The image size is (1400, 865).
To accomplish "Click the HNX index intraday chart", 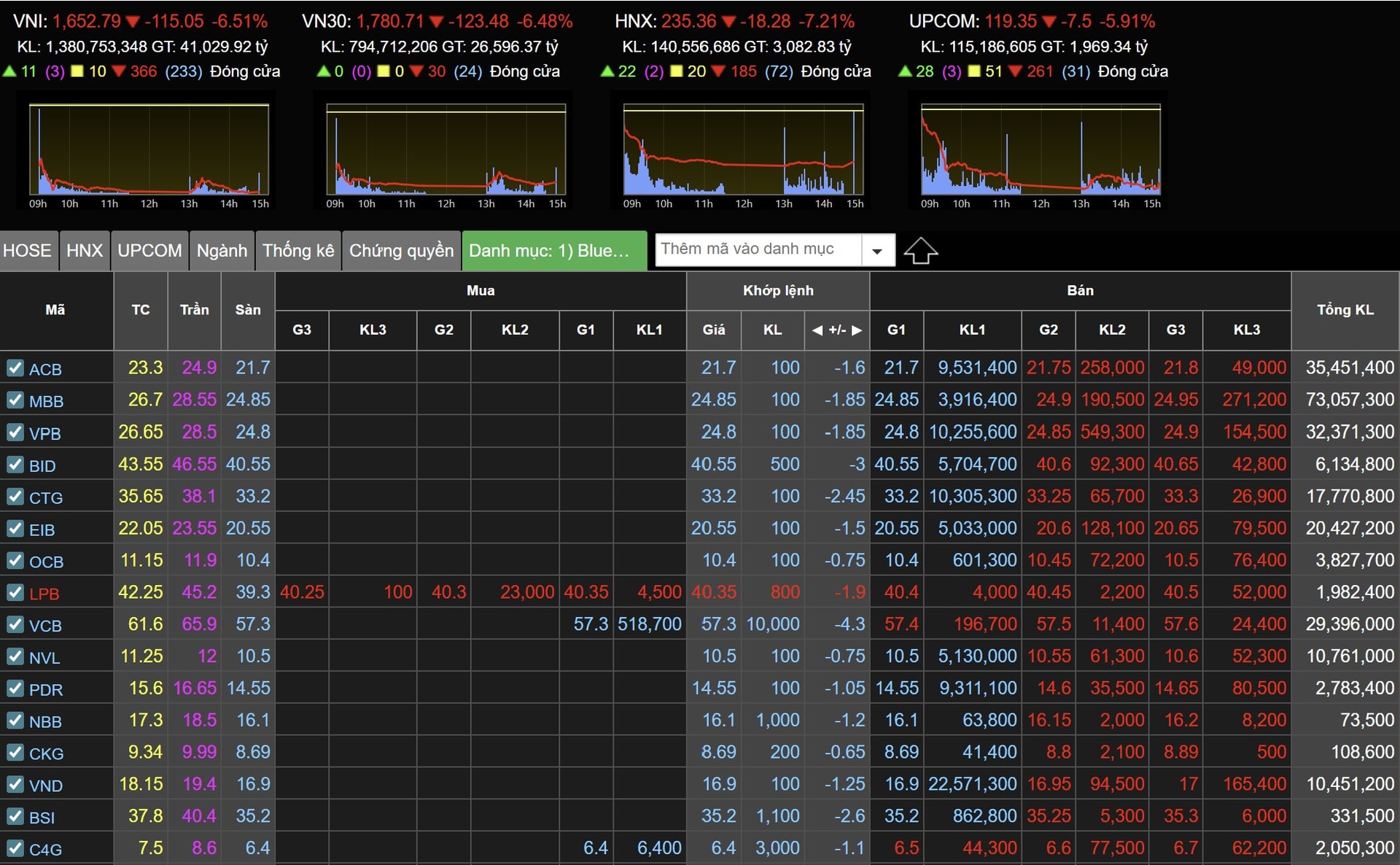I will (743, 150).
